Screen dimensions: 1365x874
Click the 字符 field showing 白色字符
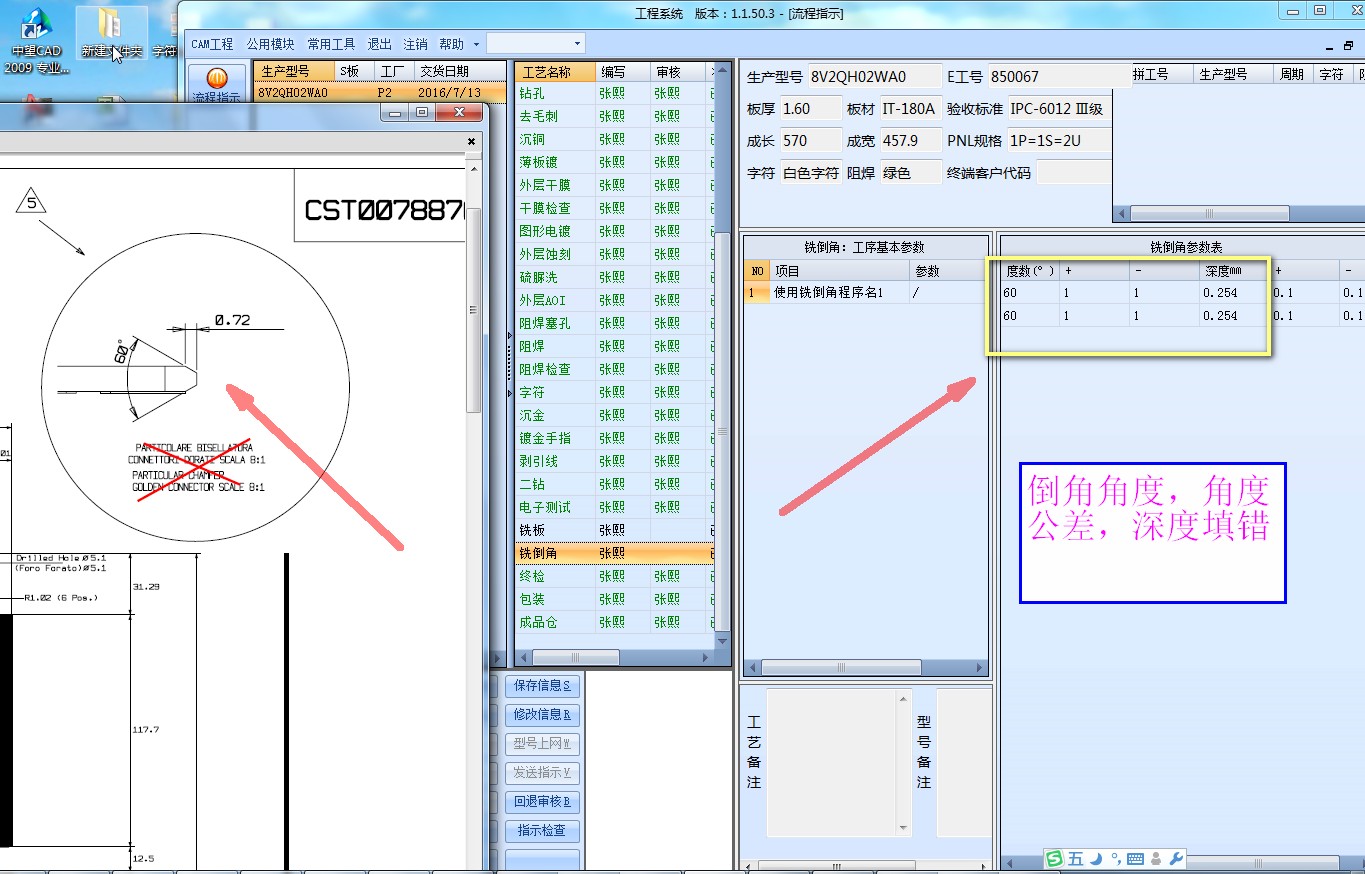click(x=810, y=172)
